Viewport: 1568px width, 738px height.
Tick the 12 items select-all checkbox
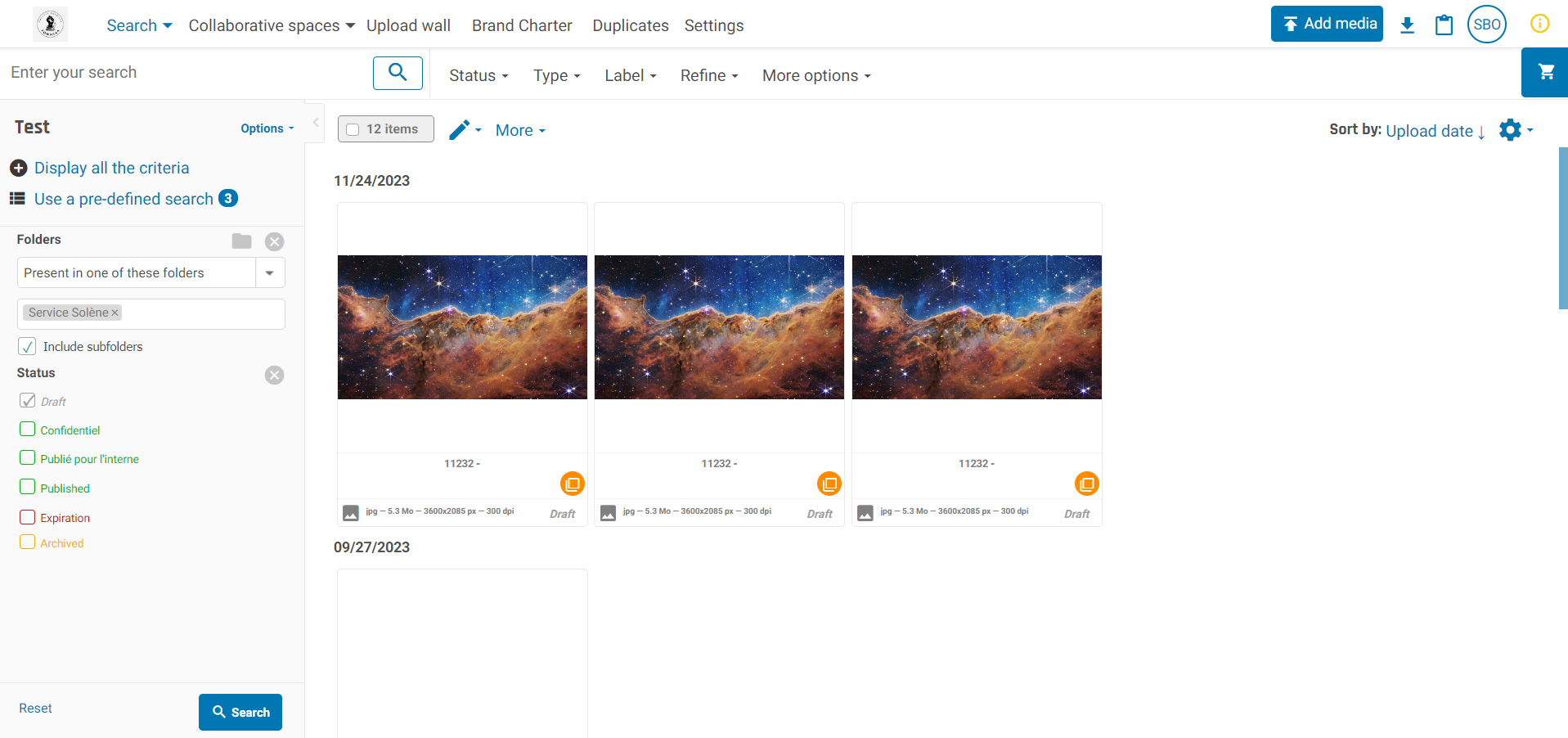pyautogui.click(x=353, y=129)
